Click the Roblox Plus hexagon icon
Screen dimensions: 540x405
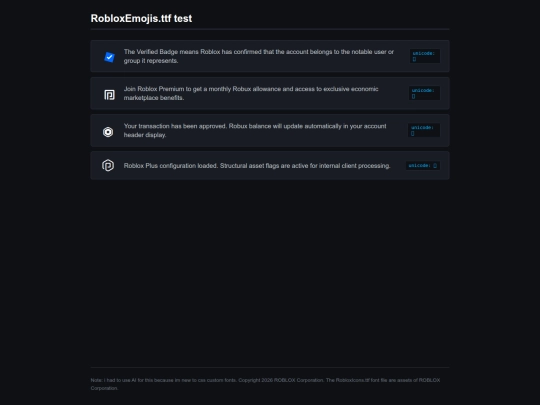coord(108,165)
